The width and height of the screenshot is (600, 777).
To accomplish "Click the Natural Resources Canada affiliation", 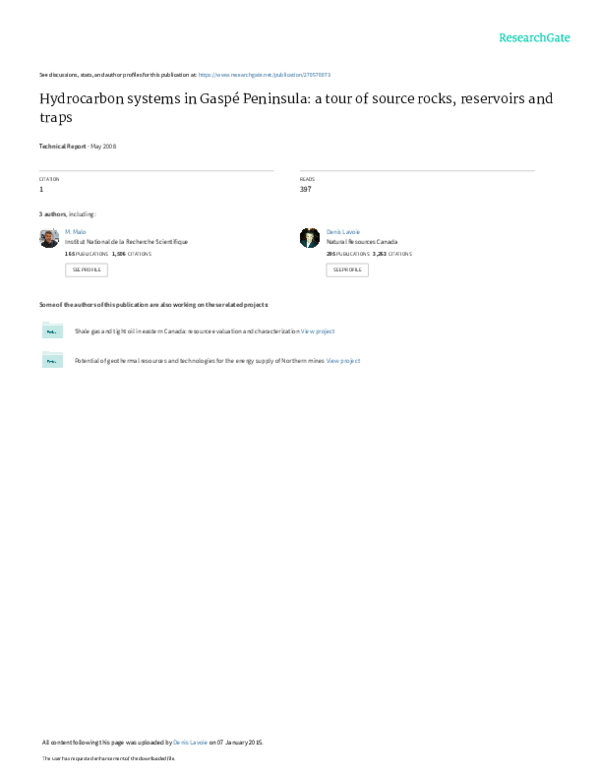I will pyautogui.click(x=361, y=242).
